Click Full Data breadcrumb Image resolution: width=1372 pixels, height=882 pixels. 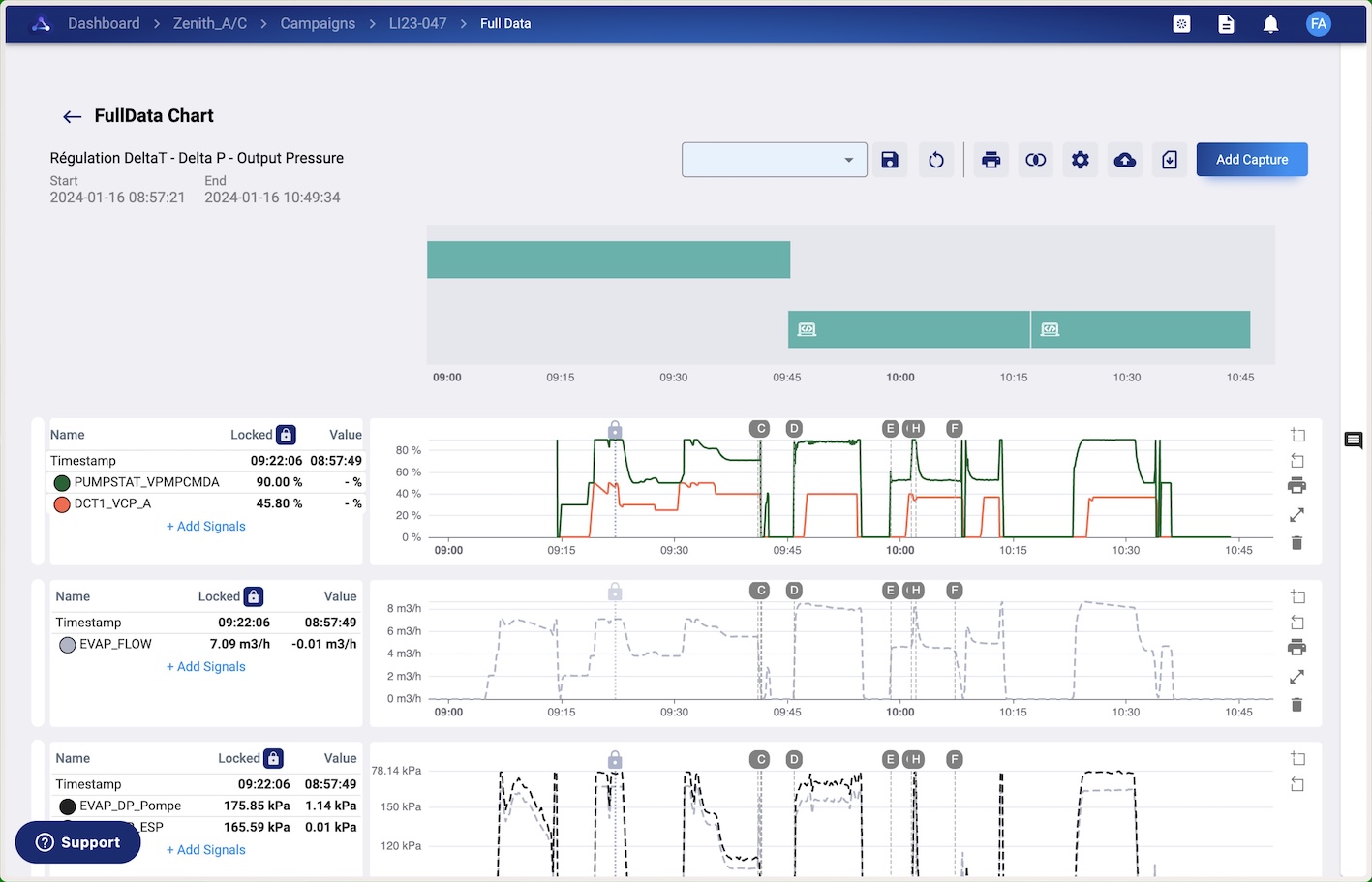[505, 23]
